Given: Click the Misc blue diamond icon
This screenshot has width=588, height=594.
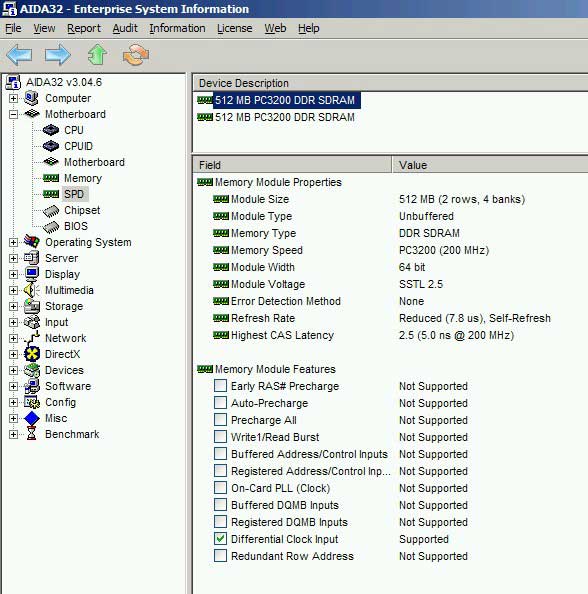Looking at the screenshot, I should tap(31, 418).
